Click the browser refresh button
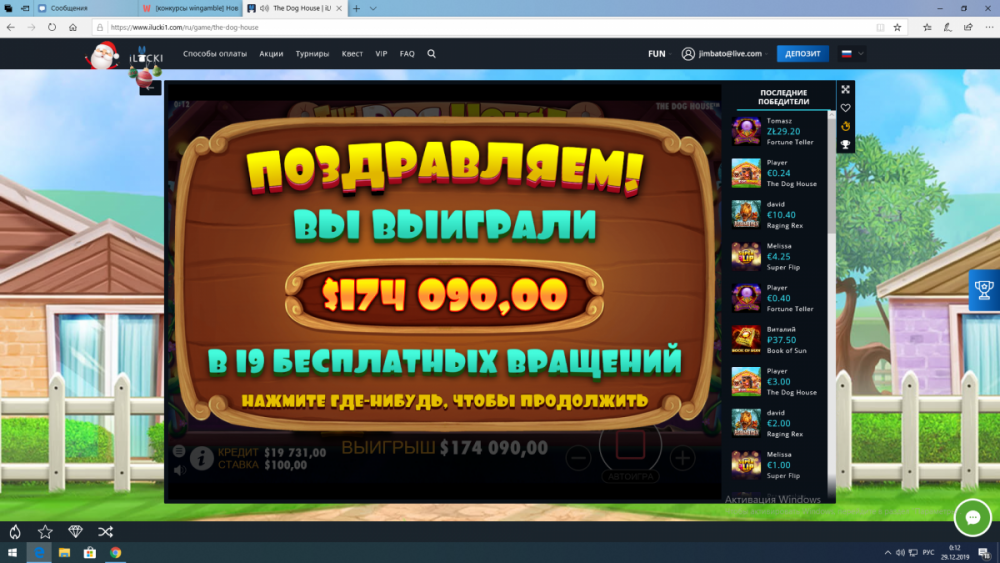 (52, 27)
